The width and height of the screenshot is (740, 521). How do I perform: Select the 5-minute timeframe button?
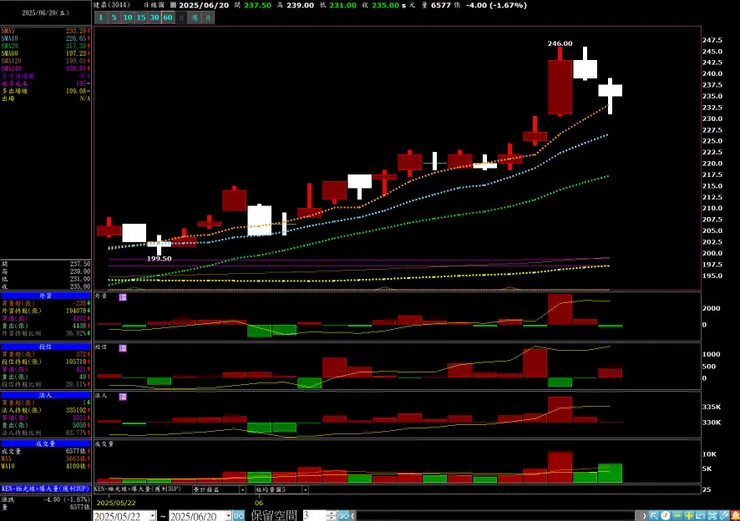(x=114, y=17)
